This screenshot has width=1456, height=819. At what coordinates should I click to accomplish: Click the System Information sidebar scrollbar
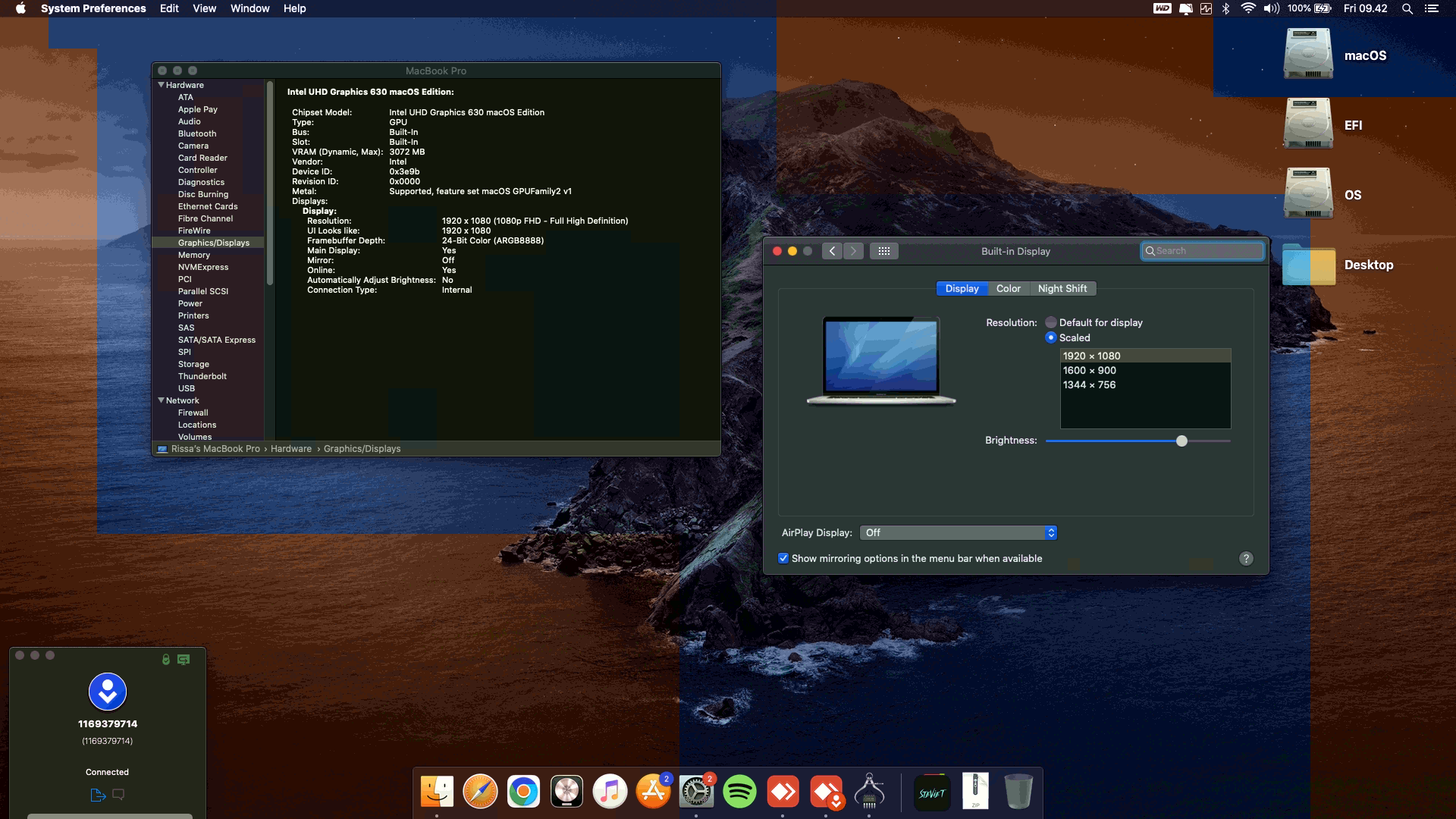click(x=270, y=183)
